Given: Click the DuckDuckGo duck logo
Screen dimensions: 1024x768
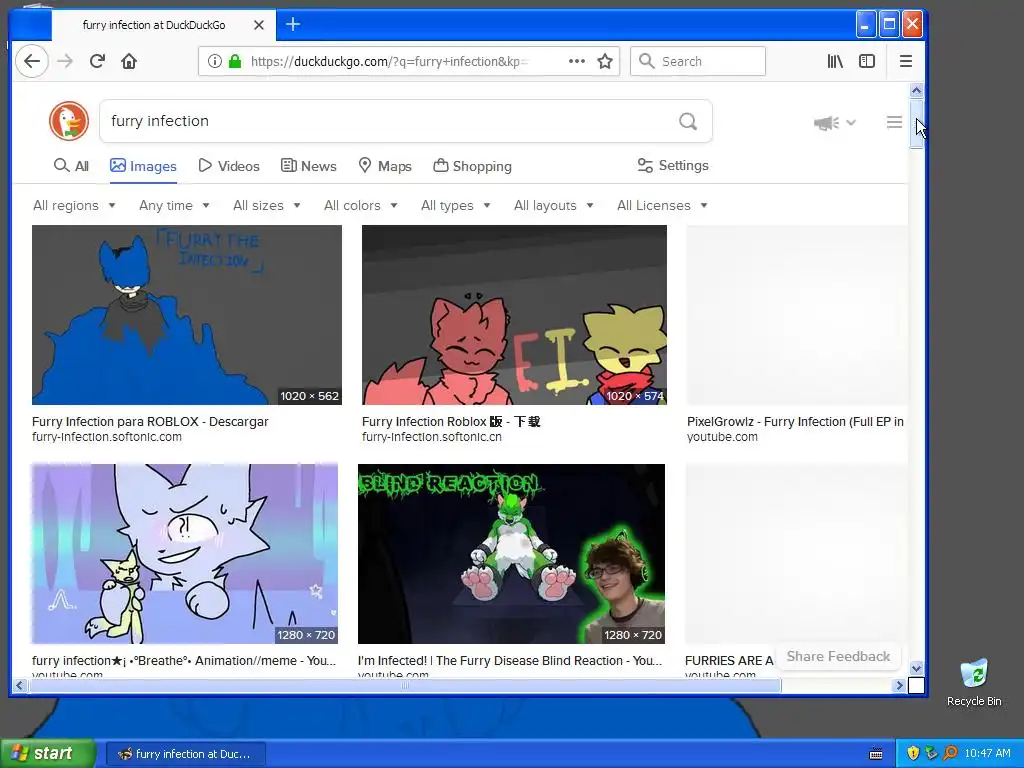Looking at the screenshot, I should pos(69,121).
